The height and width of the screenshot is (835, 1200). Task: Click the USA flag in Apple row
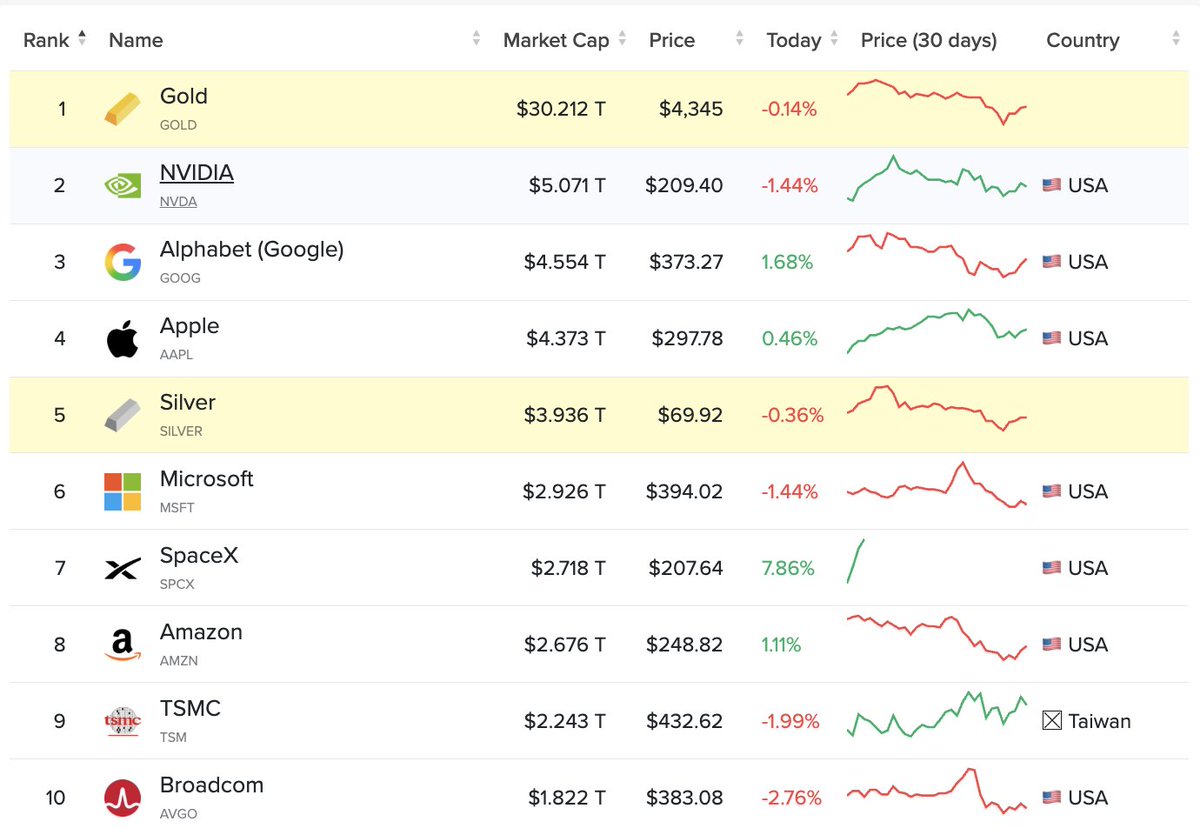pos(1051,338)
